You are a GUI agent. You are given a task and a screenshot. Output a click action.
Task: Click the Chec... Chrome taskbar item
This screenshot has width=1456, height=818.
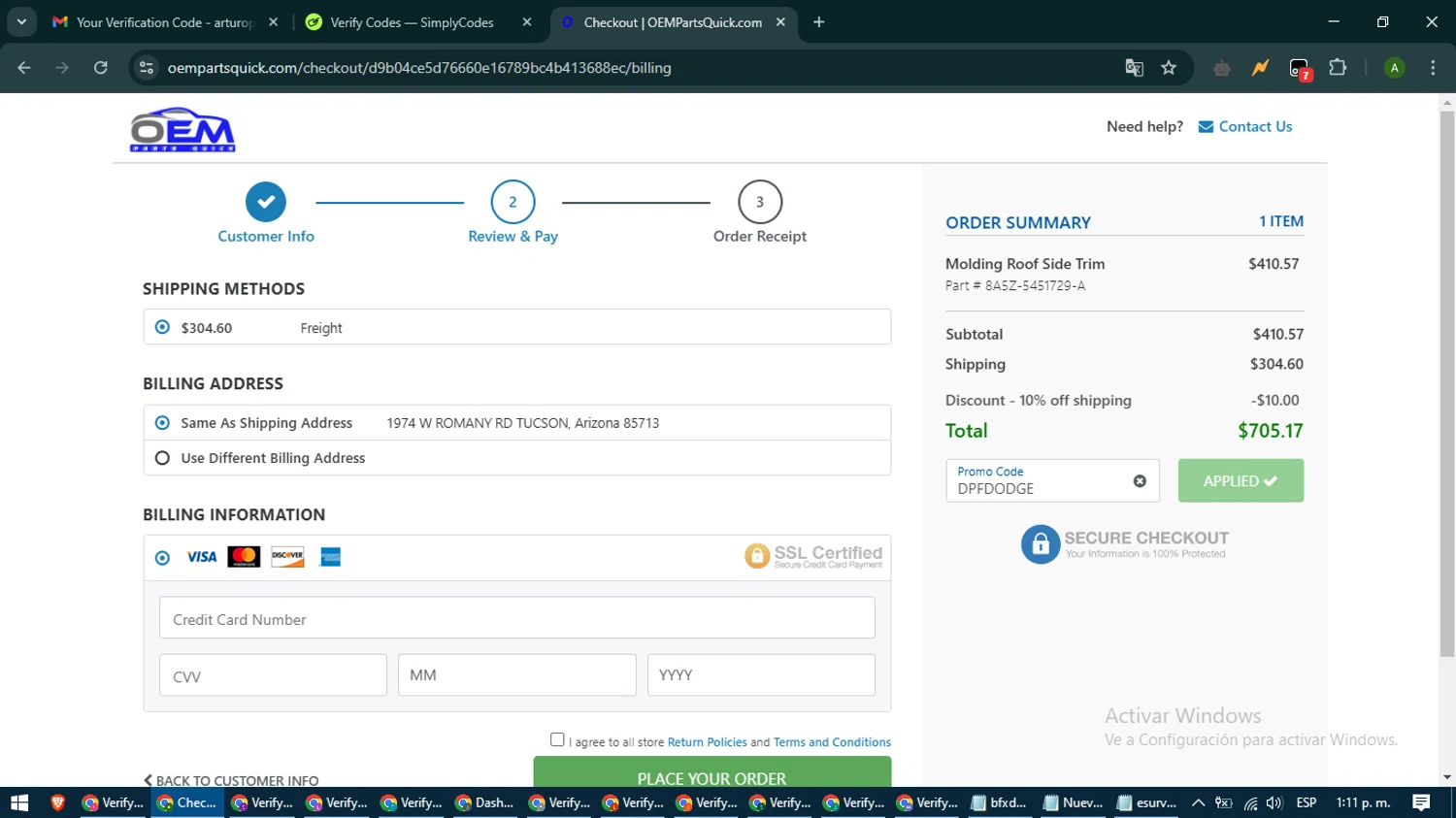point(187,802)
